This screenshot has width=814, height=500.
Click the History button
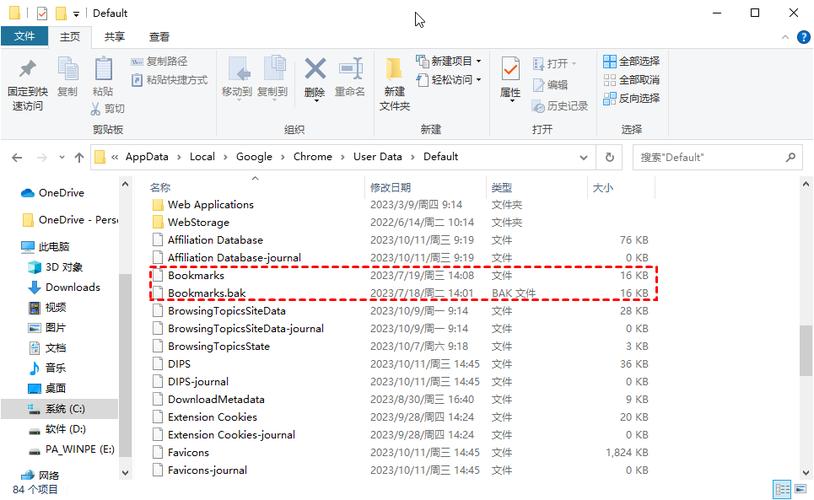coord(560,106)
